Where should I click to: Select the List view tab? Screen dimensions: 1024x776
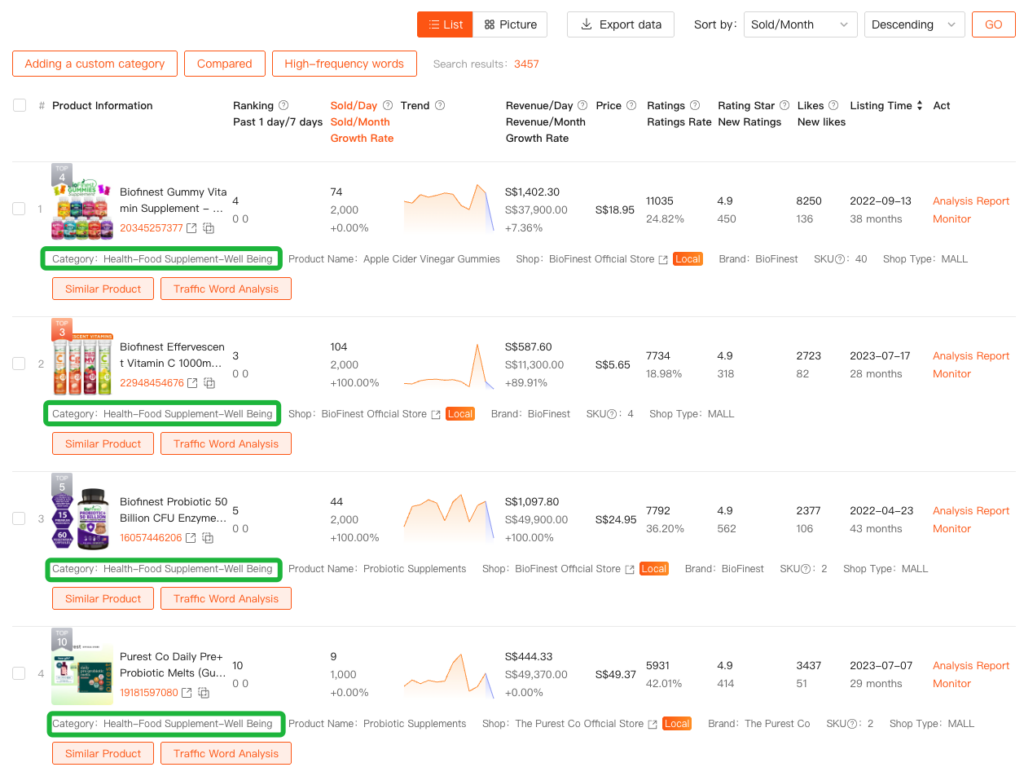click(444, 25)
